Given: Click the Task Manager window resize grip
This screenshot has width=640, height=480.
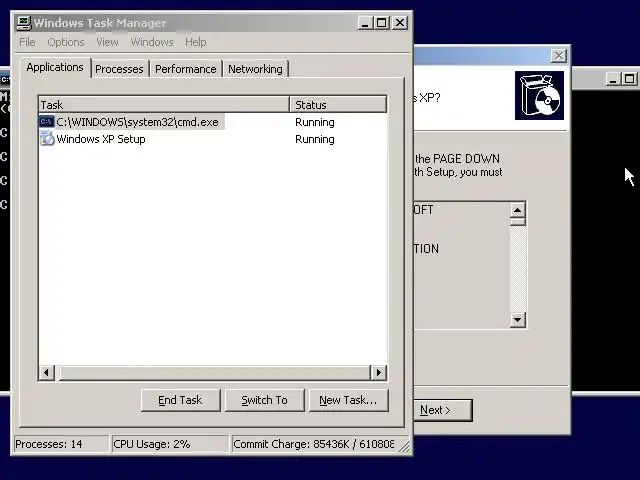Looking at the screenshot, I should click(x=404, y=447).
